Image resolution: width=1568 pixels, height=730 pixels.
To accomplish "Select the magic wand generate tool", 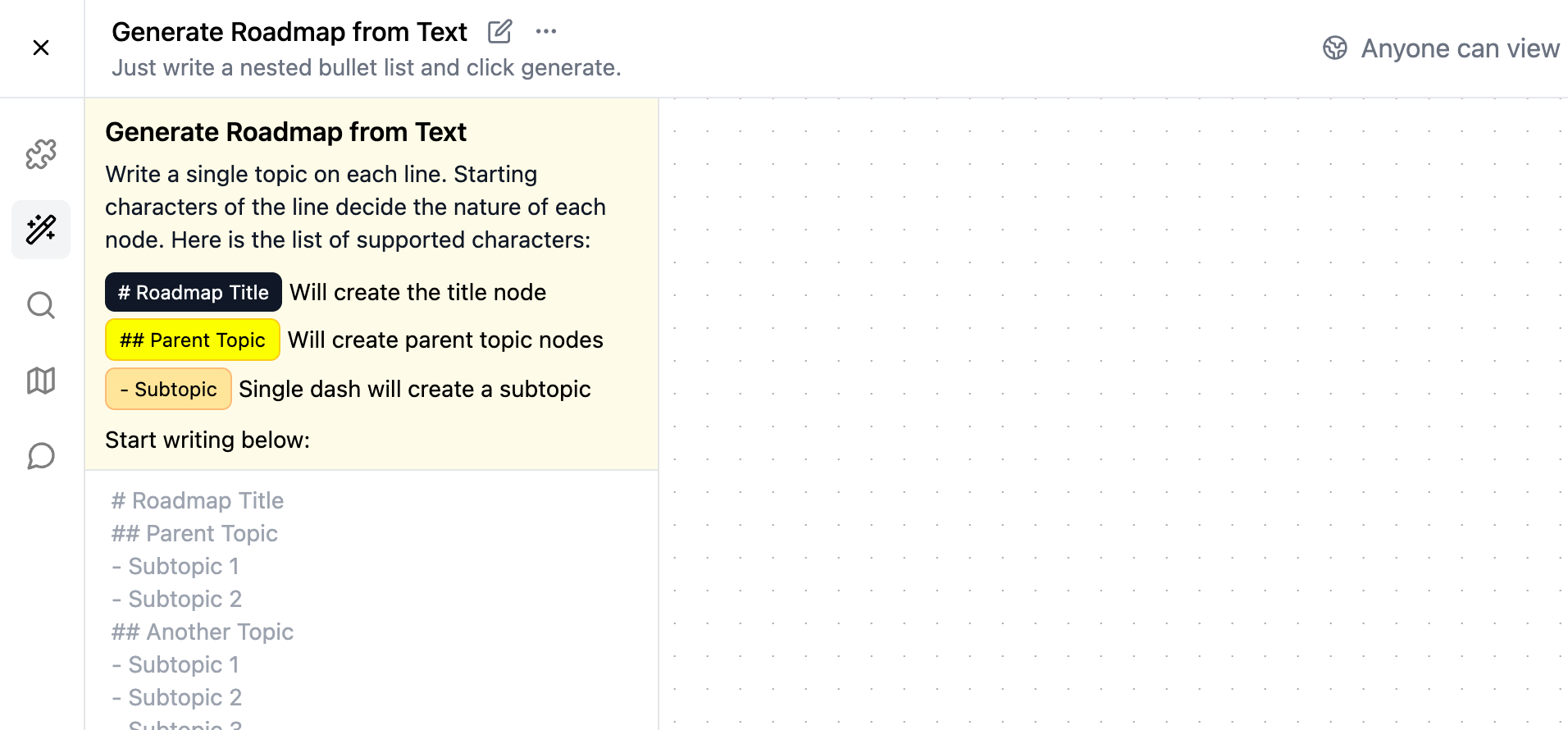I will pyautogui.click(x=41, y=230).
